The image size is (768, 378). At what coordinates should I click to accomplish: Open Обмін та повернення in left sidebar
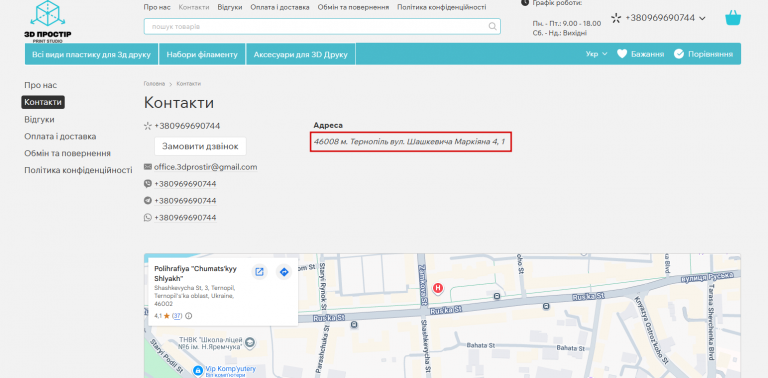coord(68,153)
